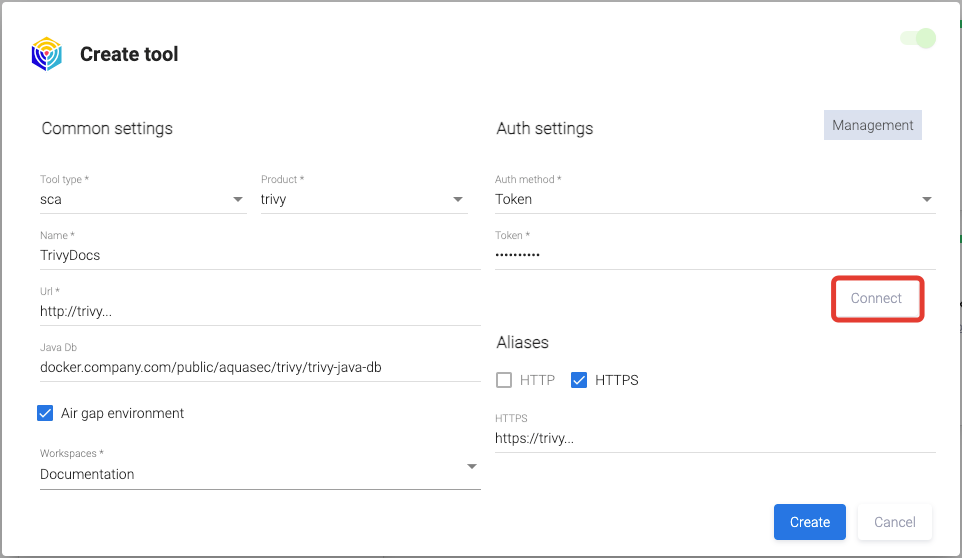Click the app logo beside Create tool
Screen dimensions: 962x558
46,54
